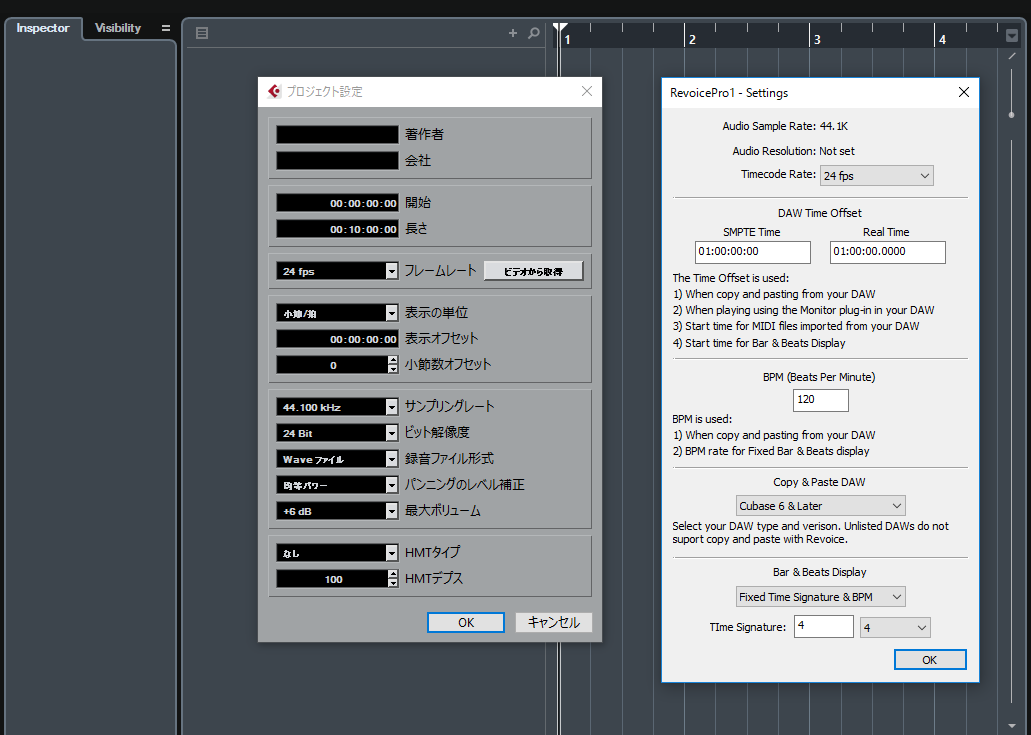
Task: Click OK in RevoicePro1 Settings window
Action: pos(930,659)
